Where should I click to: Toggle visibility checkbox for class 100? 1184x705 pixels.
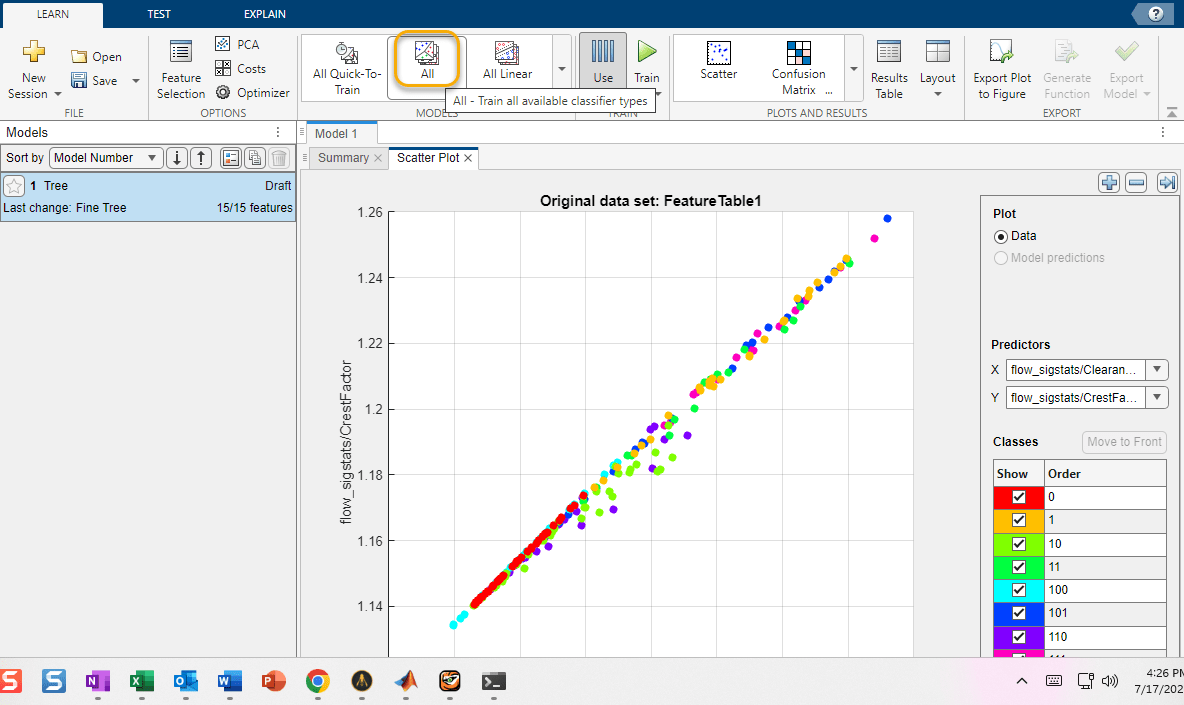[x=1019, y=590]
